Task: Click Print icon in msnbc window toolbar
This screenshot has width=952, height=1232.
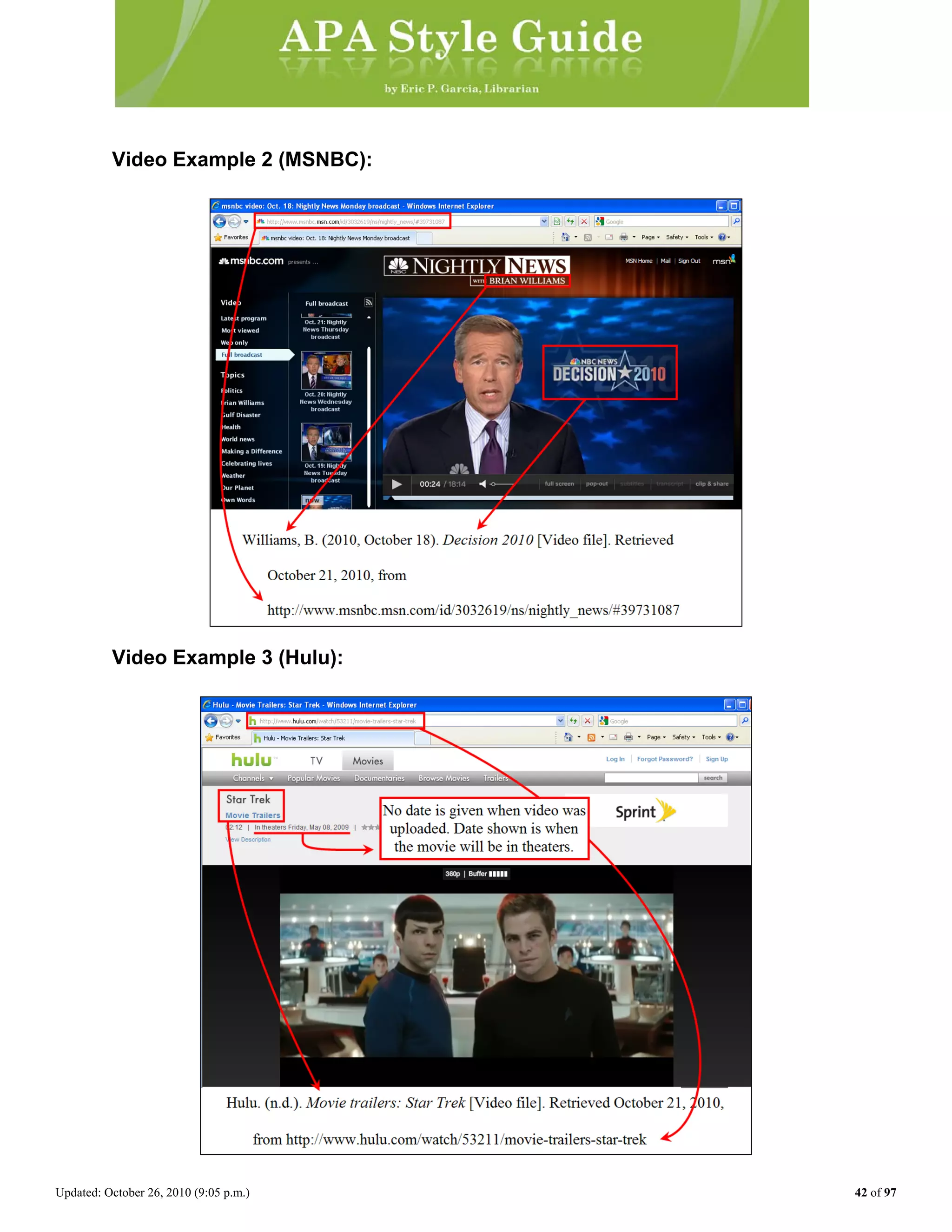Action: tap(623, 238)
